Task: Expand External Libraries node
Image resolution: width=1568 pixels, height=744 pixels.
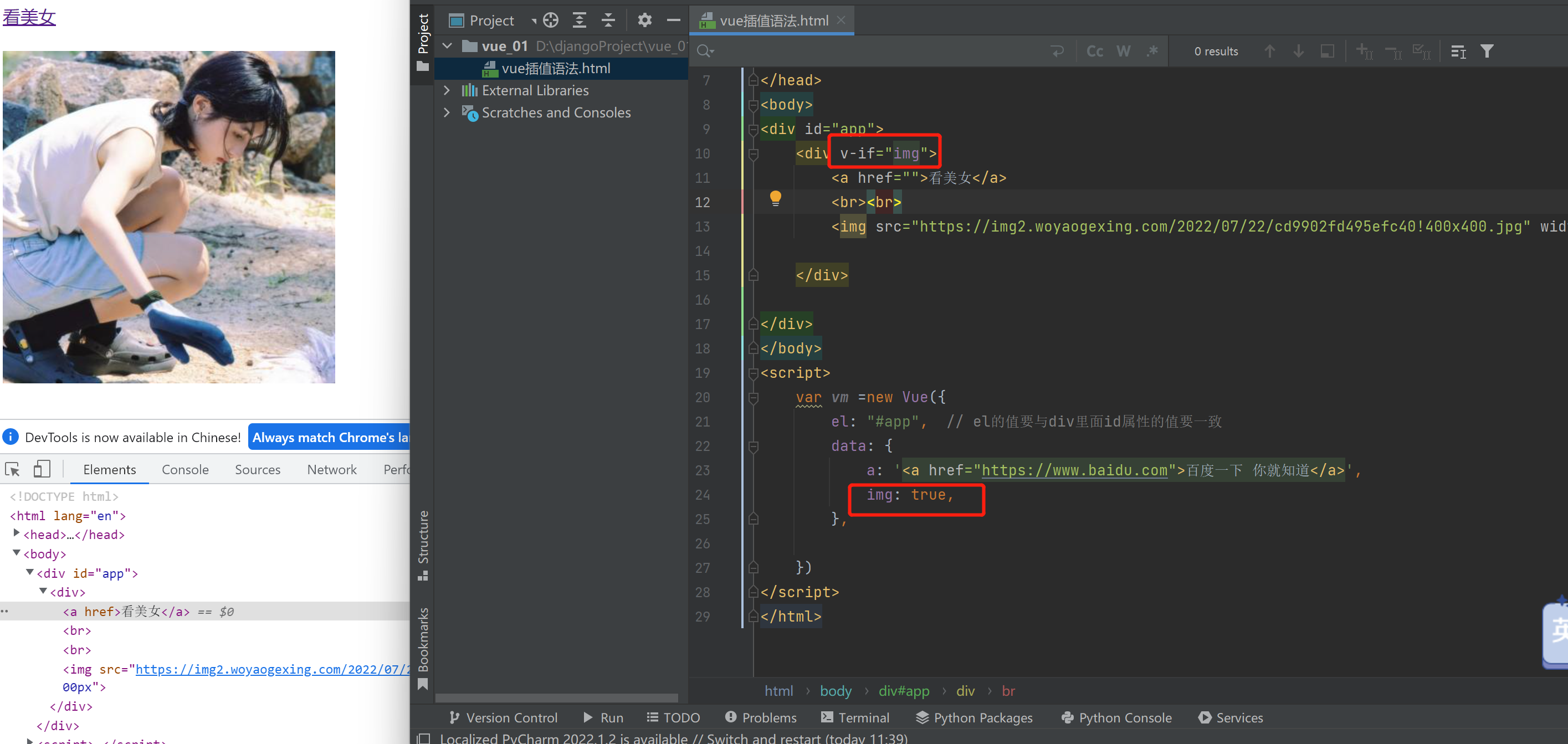Action: [x=447, y=90]
